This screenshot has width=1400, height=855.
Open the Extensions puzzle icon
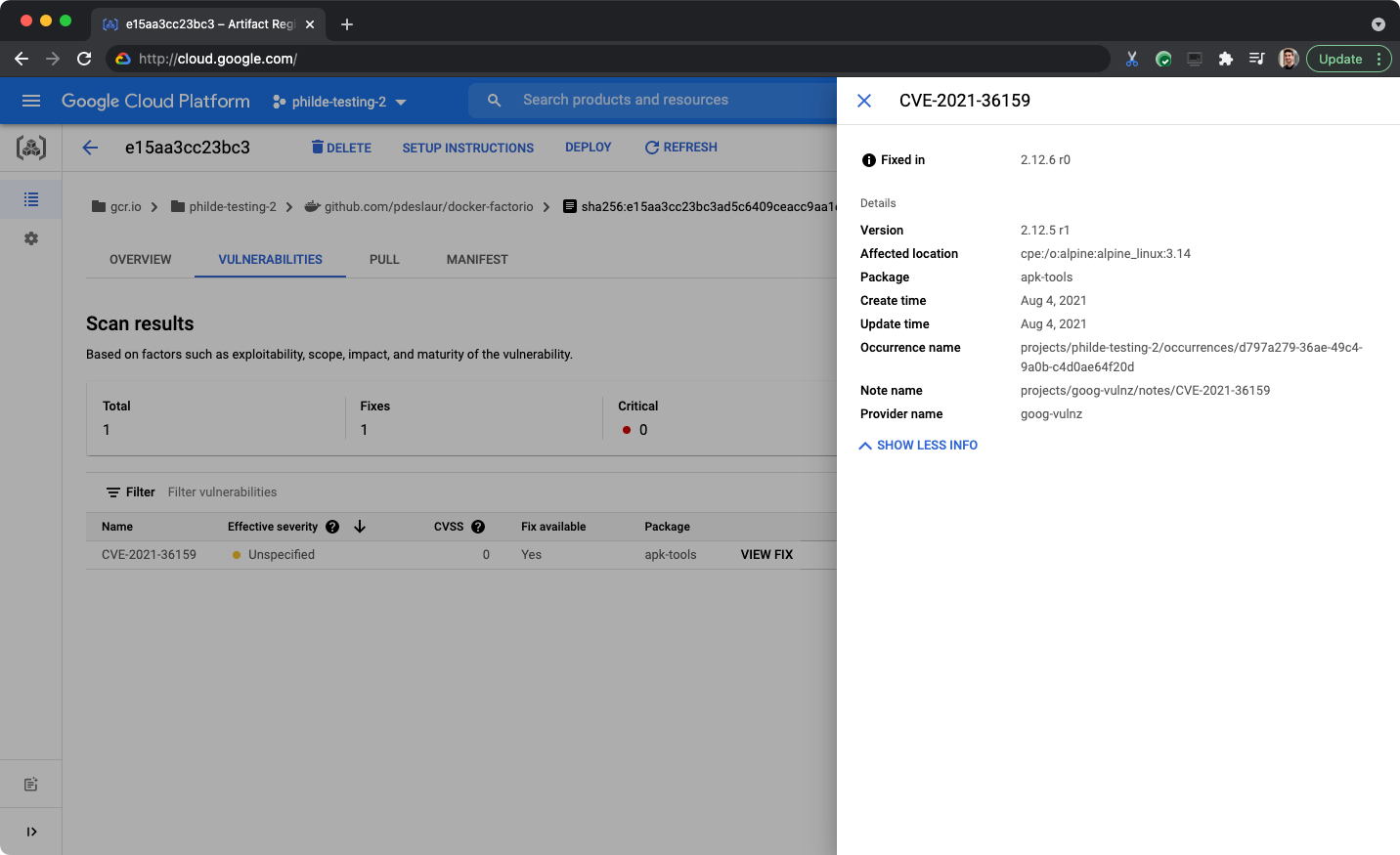pyautogui.click(x=1226, y=59)
